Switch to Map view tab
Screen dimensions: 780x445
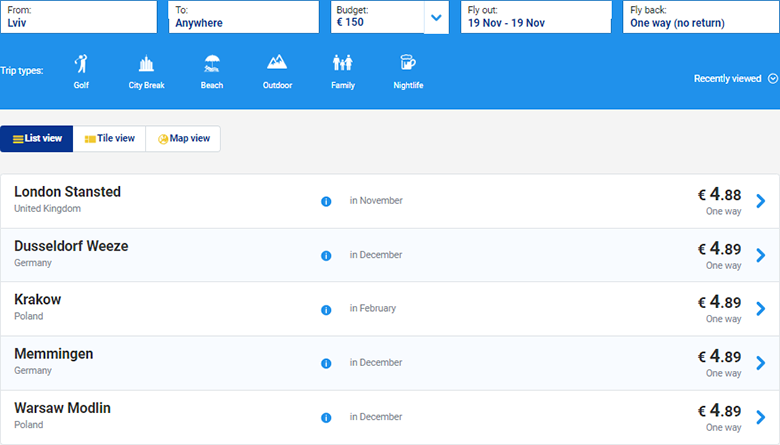click(x=184, y=139)
